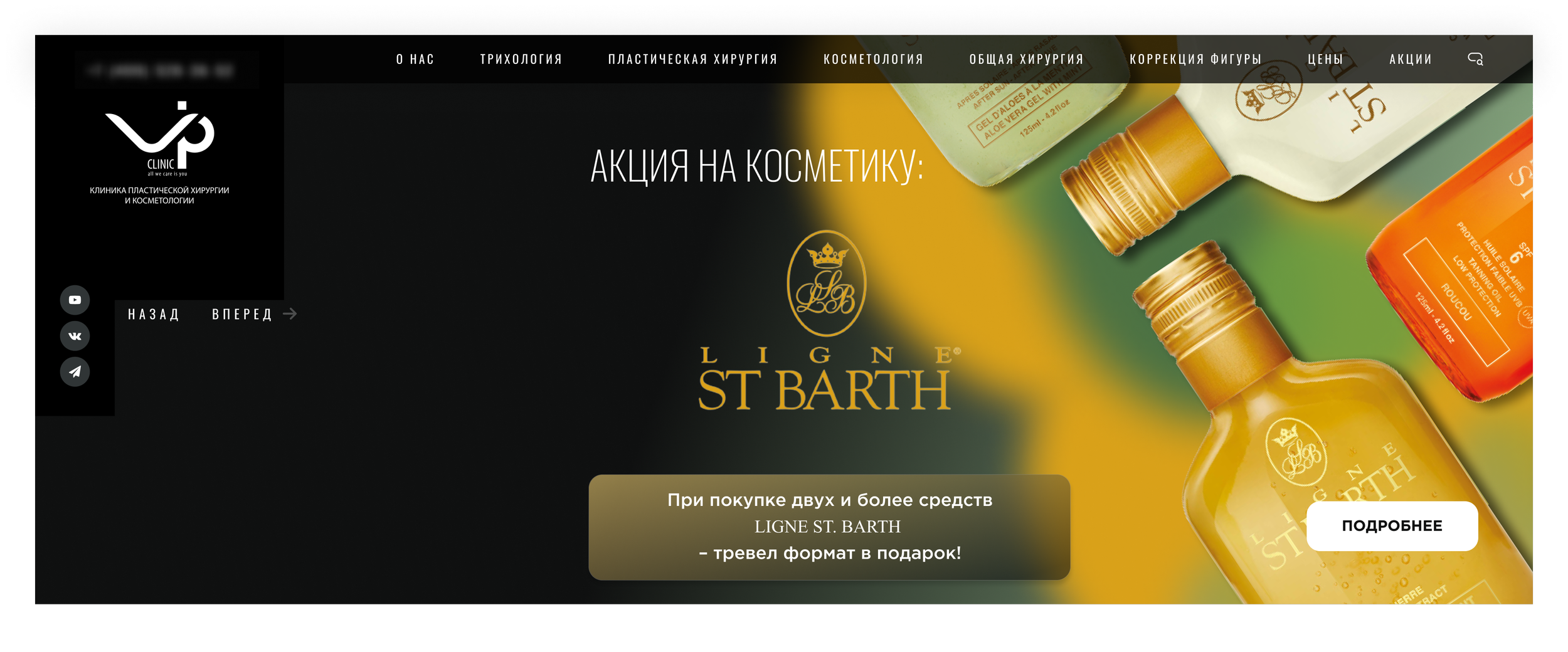1568x652 pixels.
Task: Go to previous slide with НАЗАД
Action: pos(154,314)
